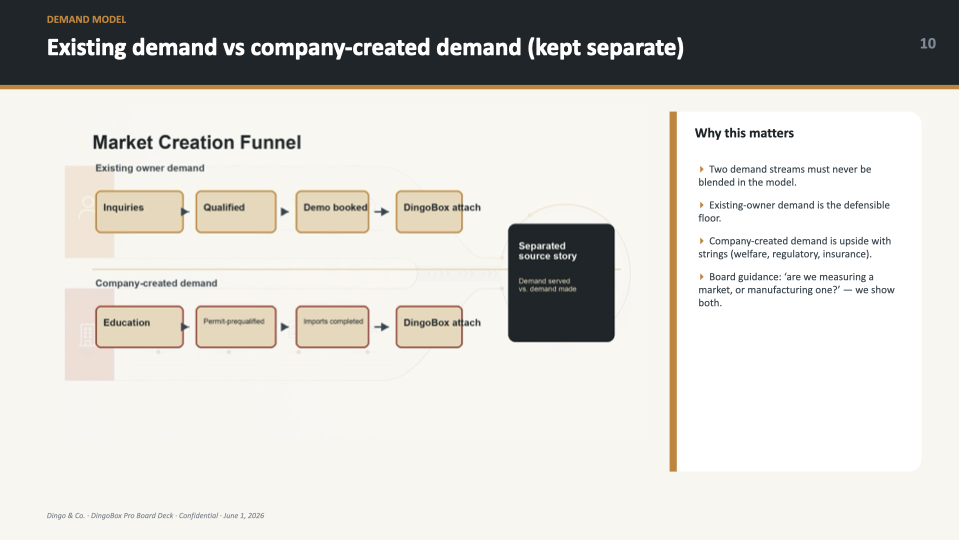Click the 'DEMAND MODEL' section label

[x=86, y=20]
